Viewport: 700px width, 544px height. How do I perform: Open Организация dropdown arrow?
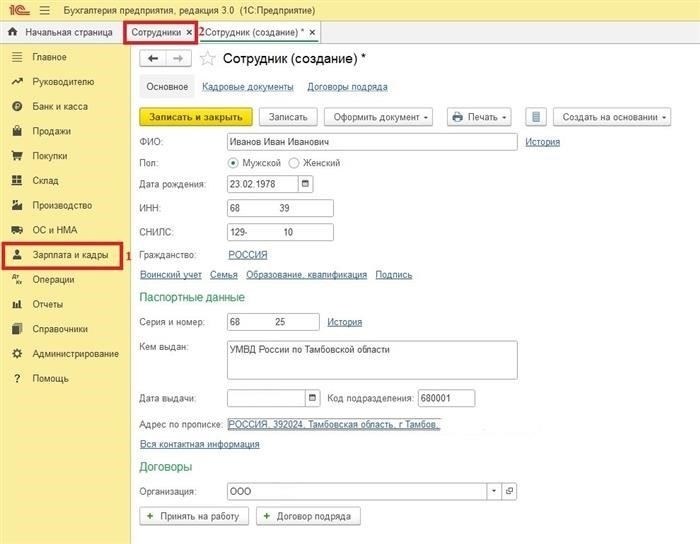(x=494, y=491)
